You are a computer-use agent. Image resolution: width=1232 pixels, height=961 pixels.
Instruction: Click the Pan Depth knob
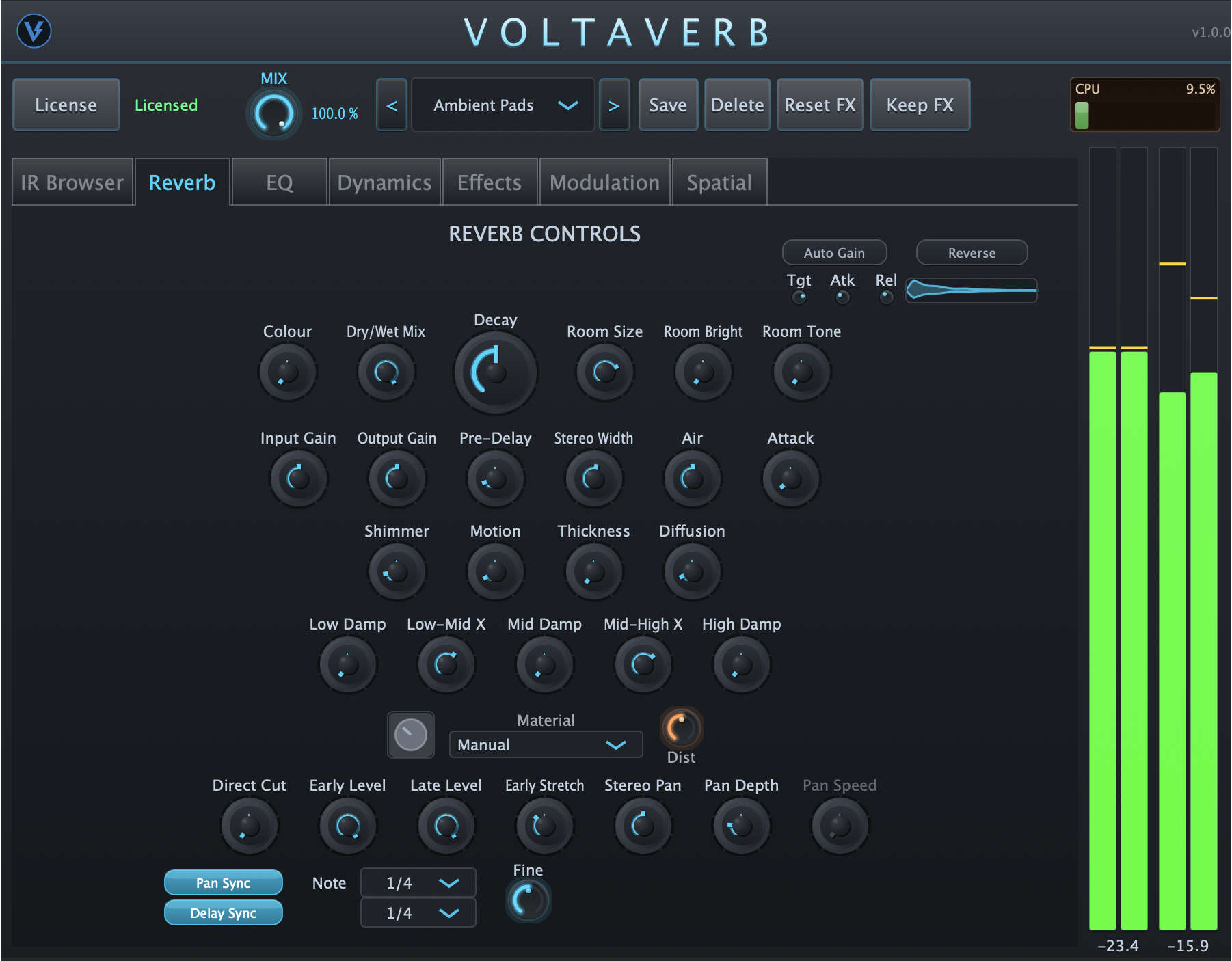pos(742,826)
